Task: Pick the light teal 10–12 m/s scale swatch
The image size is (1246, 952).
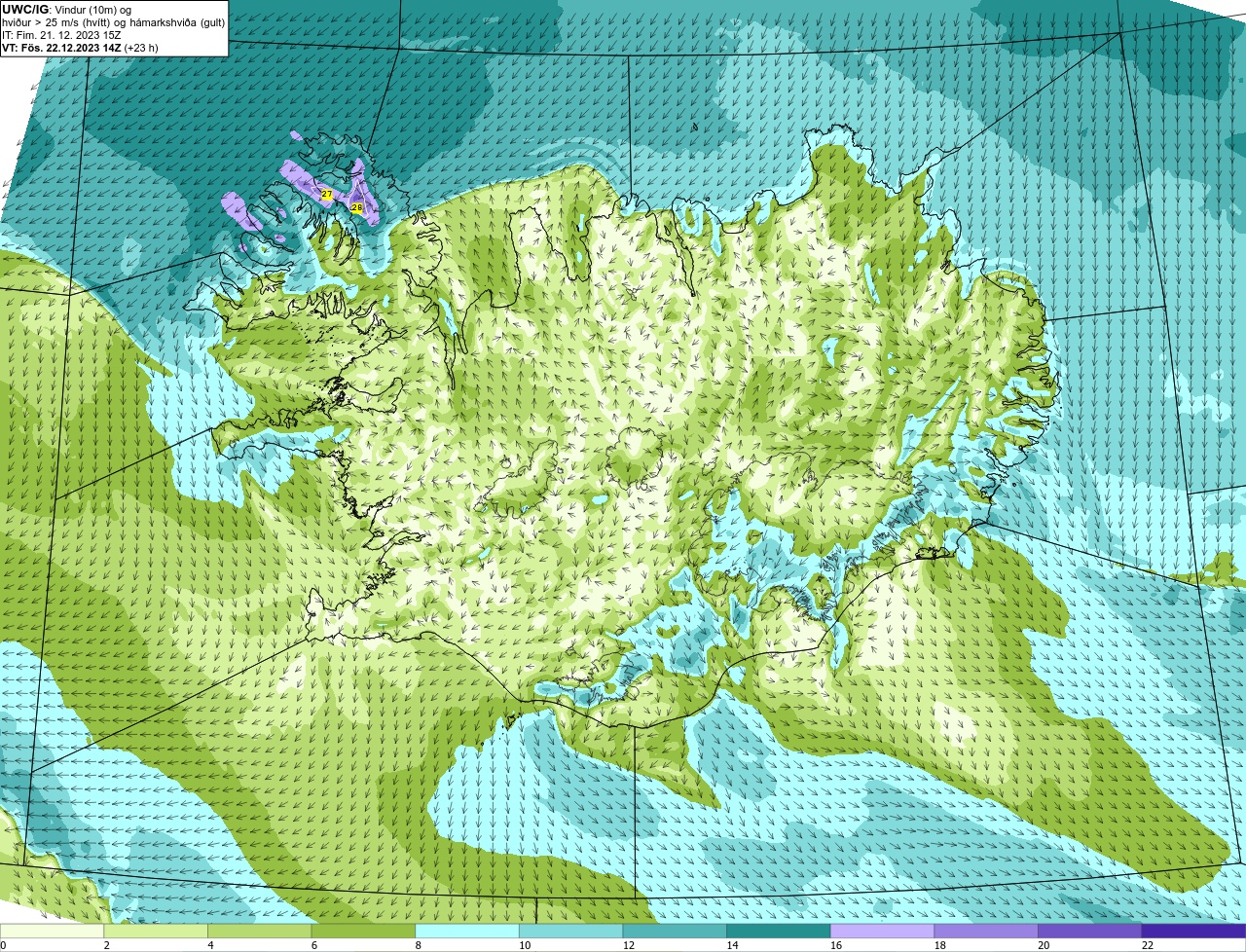Action: [571, 931]
